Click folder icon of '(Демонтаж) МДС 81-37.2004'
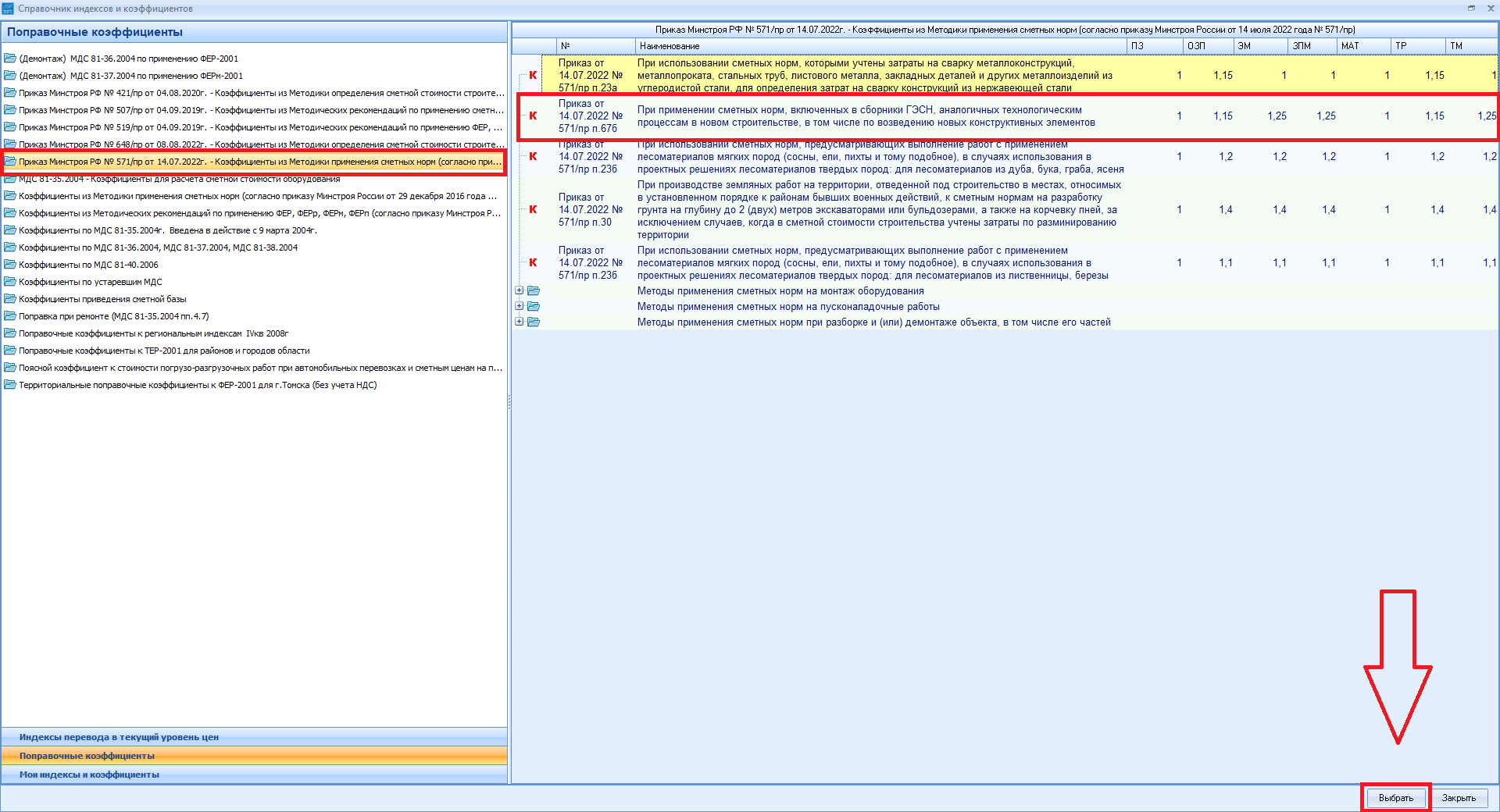This screenshot has height=812, width=1500. [x=10, y=76]
